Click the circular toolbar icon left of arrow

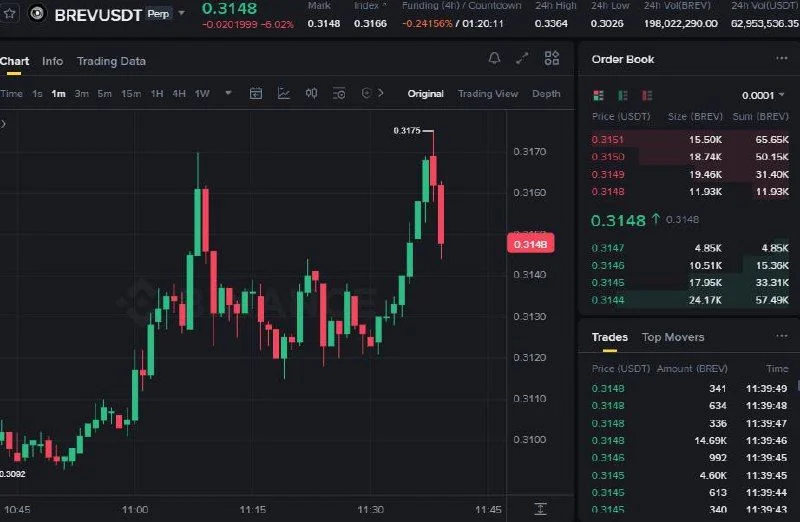(366, 93)
